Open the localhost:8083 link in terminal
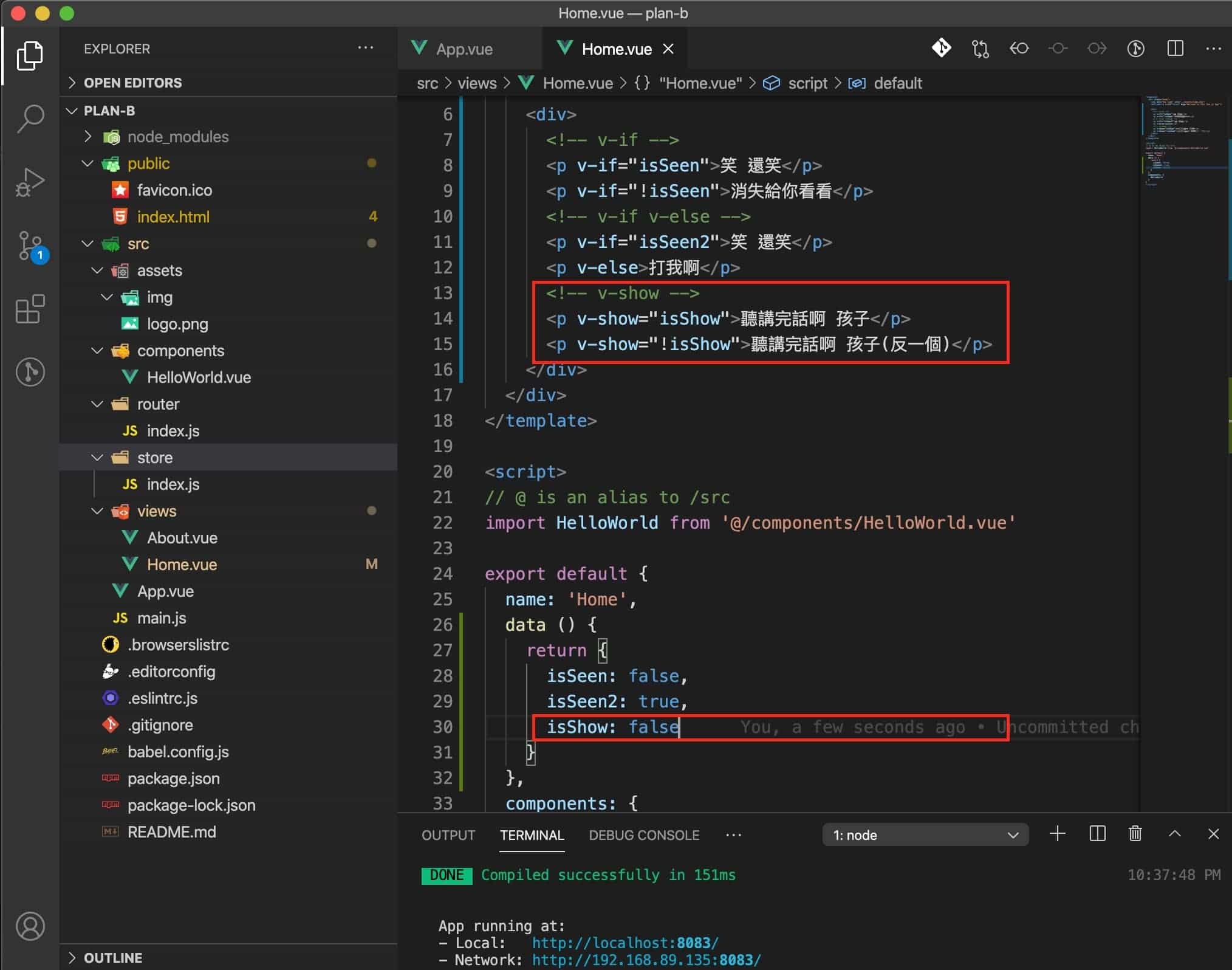Screen dimensions: 1232x970 point(625,943)
